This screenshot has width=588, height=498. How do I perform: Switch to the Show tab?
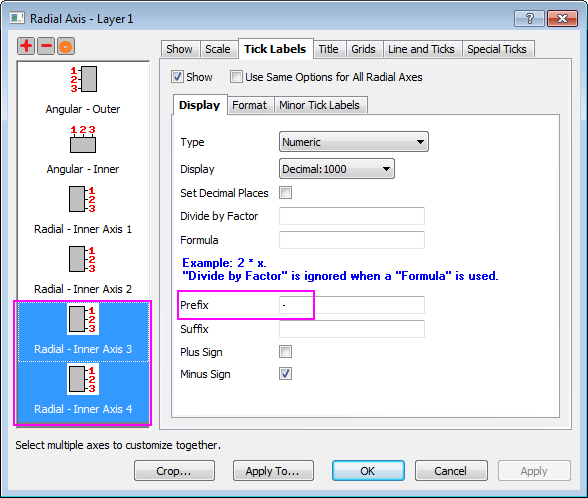click(x=179, y=49)
